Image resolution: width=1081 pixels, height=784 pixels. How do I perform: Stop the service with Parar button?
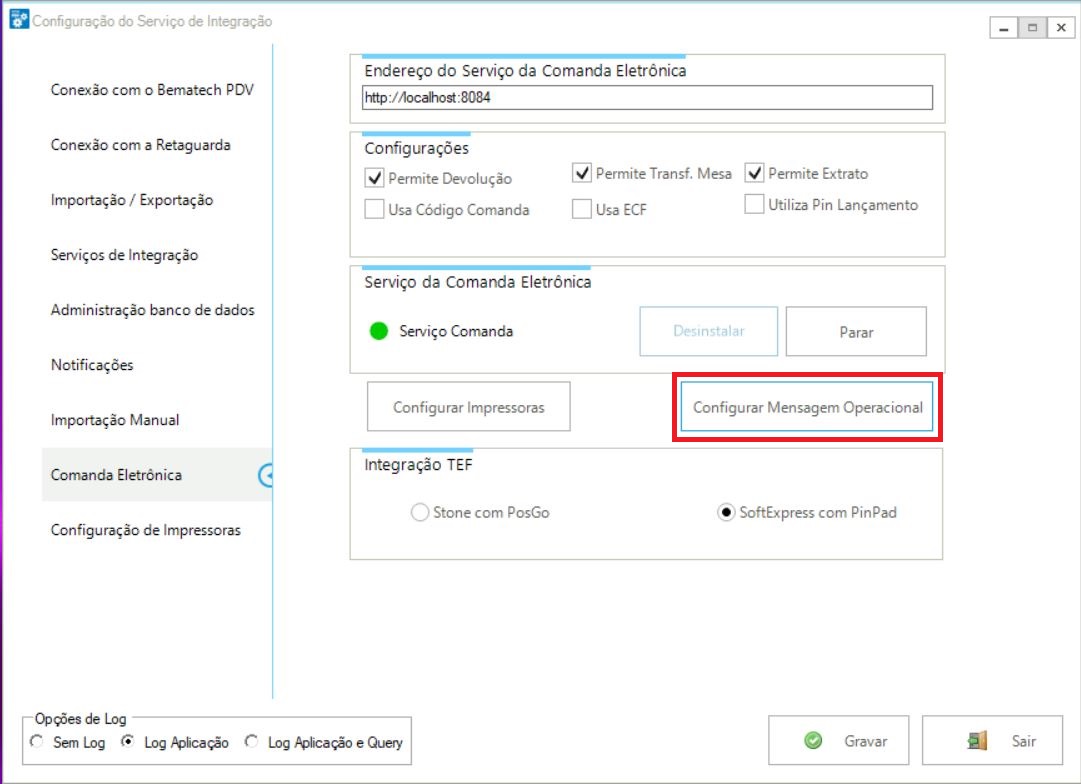click(x=856, y=332)
